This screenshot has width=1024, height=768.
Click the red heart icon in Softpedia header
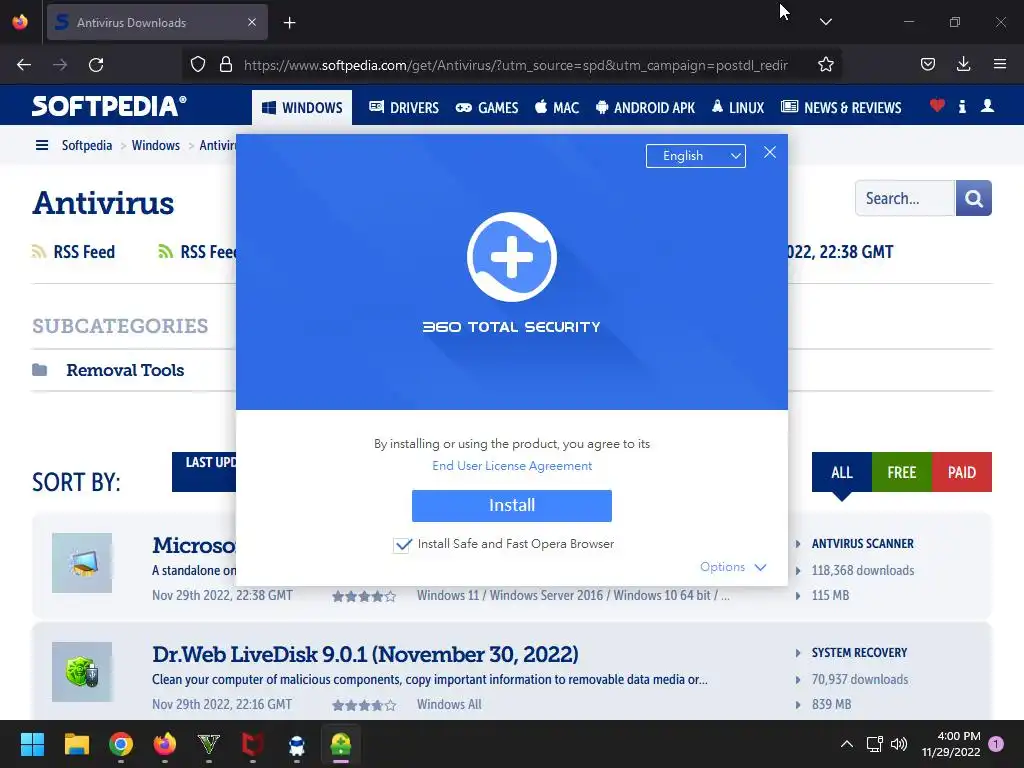(x=937, y=105)
